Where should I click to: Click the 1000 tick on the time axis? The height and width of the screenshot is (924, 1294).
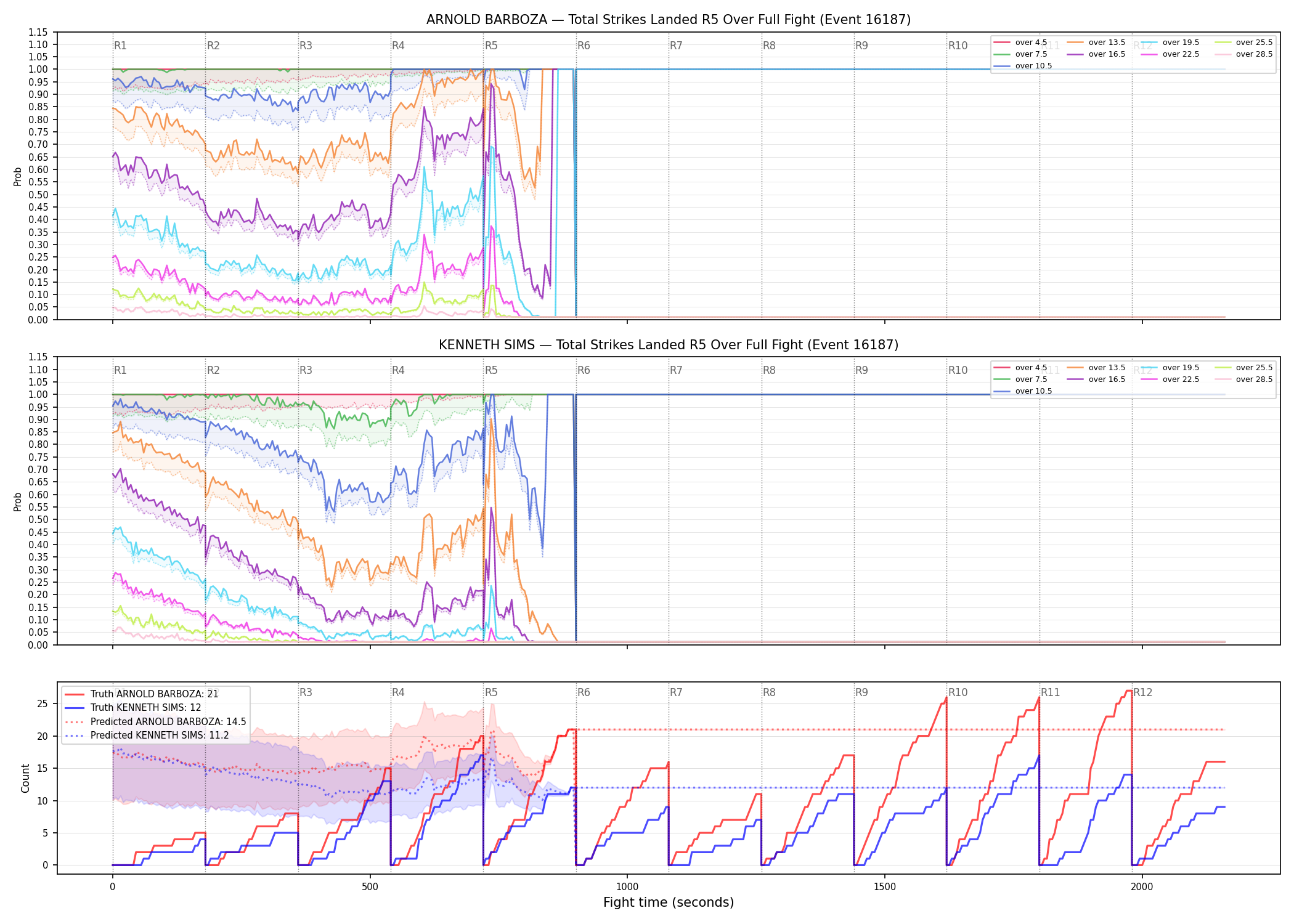pos(627,886)
